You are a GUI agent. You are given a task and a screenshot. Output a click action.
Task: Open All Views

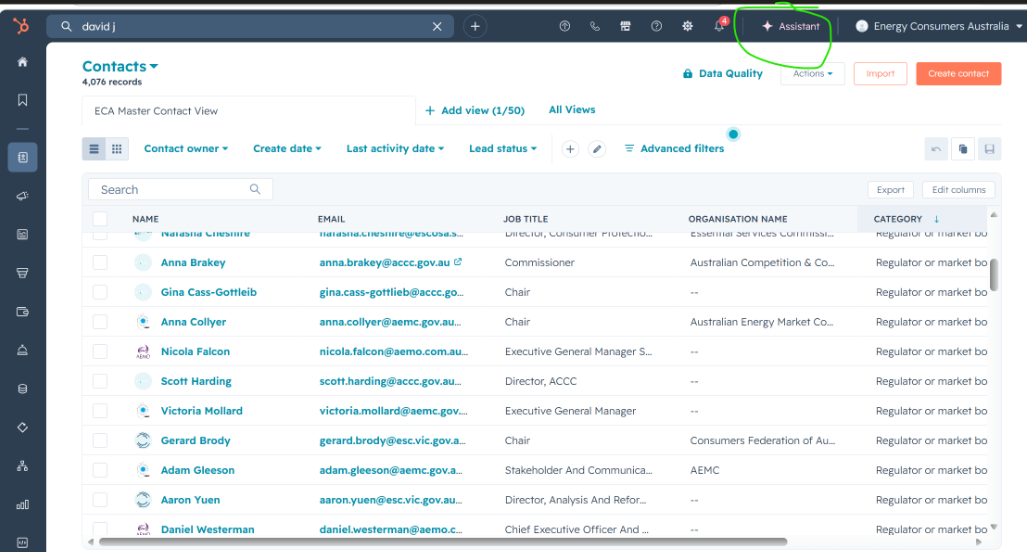572,109
